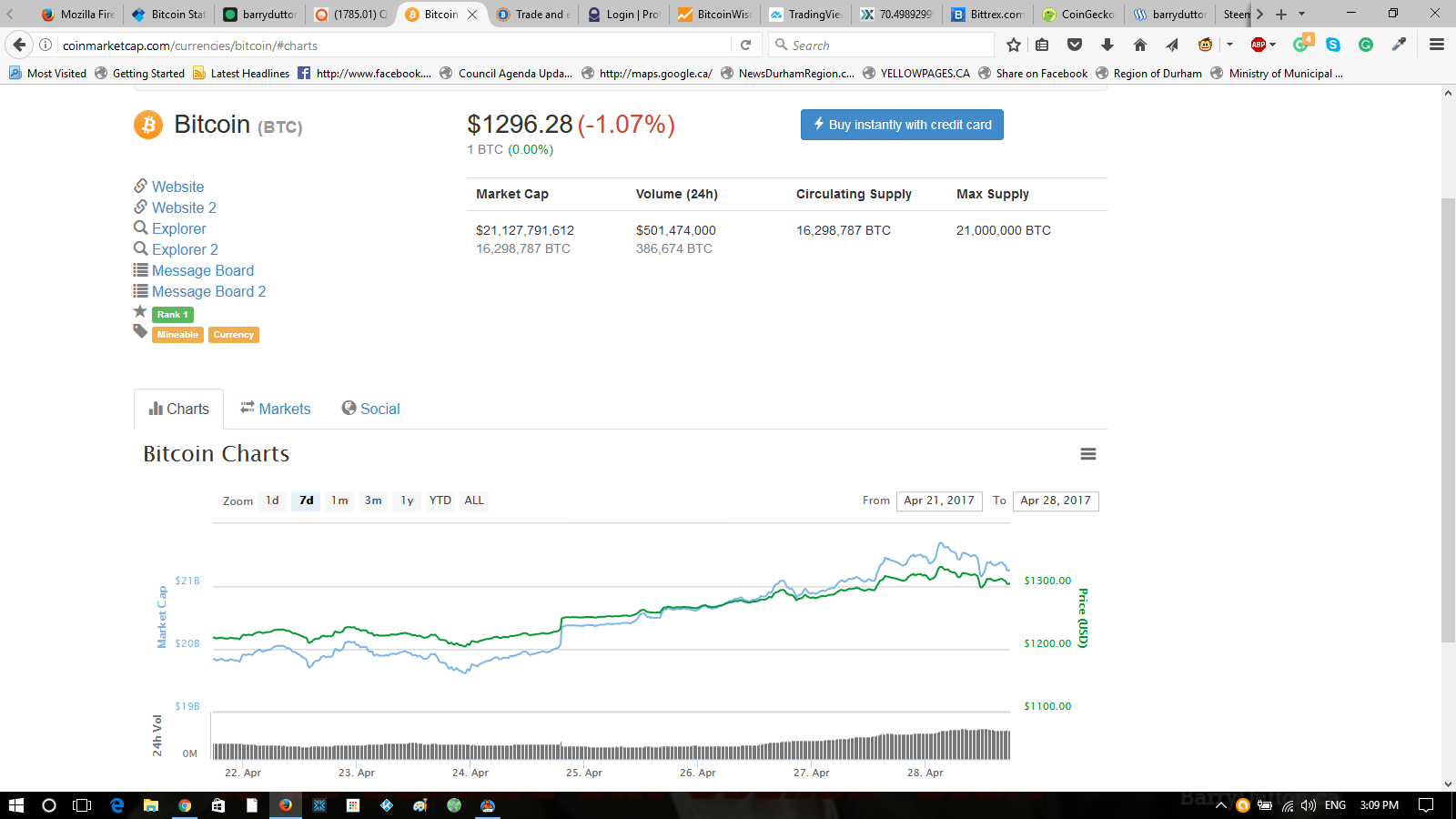Open the Most Visited bookmarks folder
The width and height of the screenshot is (1456, 819).
pyautogui.click(x=47, y=73)
